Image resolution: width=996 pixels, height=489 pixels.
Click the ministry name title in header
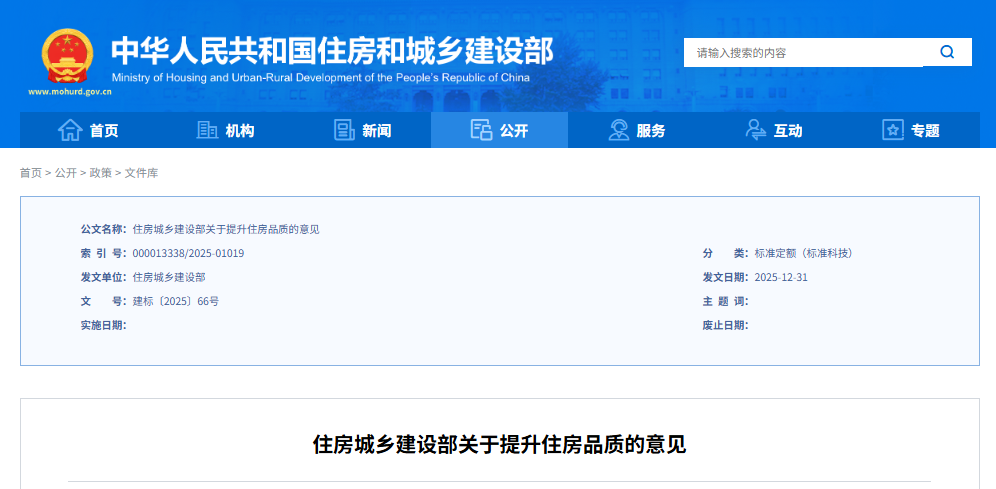tap(331, 50)
